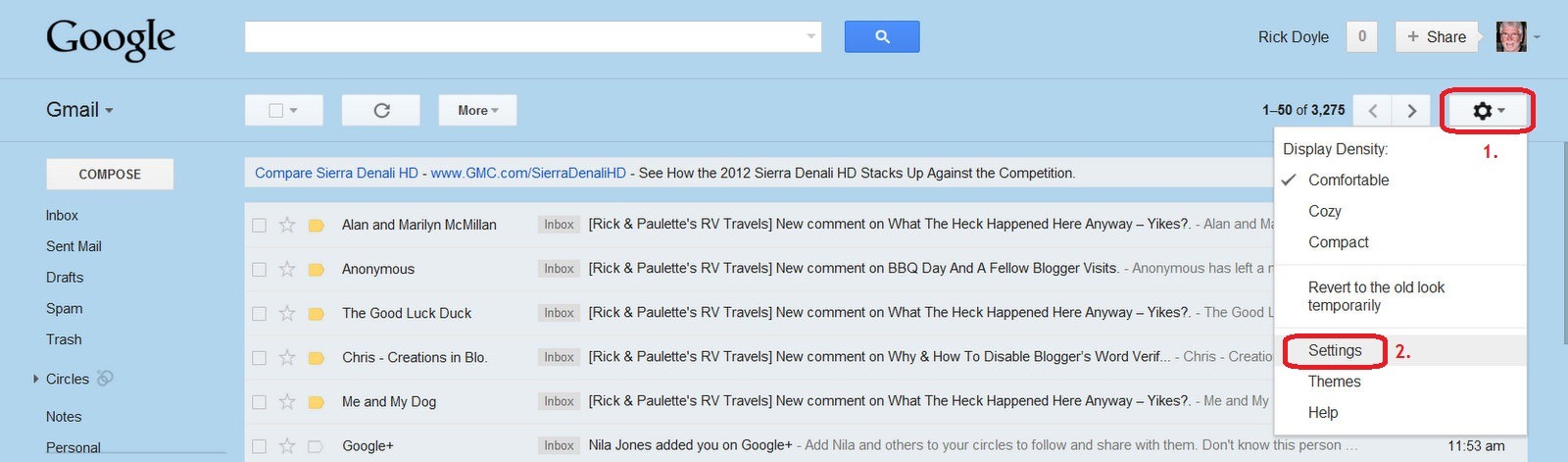Check the Google+ email checkbox
The width and height of the screenshot is (1568, 462).
[x=259, y=446]
